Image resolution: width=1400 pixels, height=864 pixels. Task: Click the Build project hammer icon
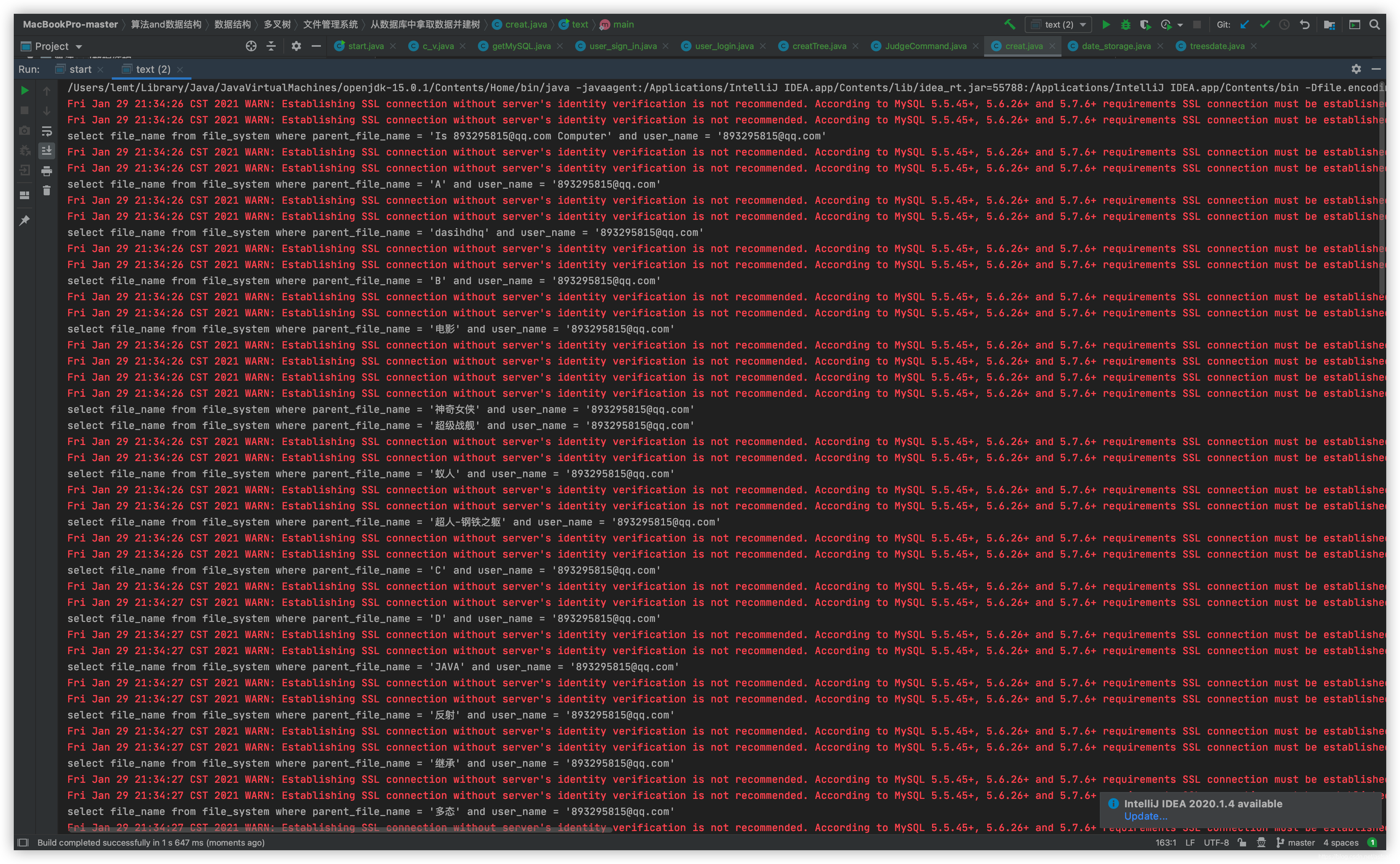click(1009, 25)
